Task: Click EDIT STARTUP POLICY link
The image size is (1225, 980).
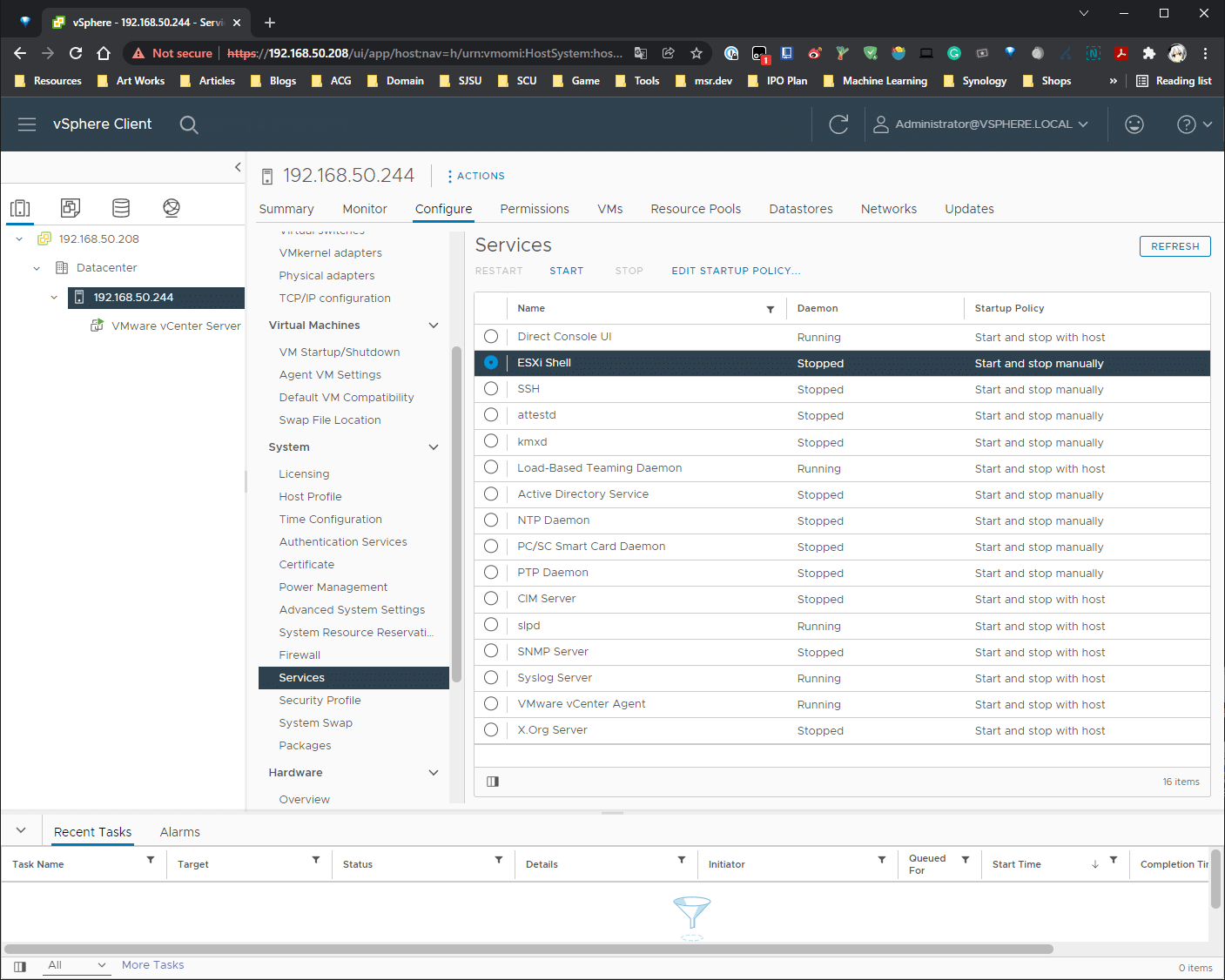Action: [735, 271]
